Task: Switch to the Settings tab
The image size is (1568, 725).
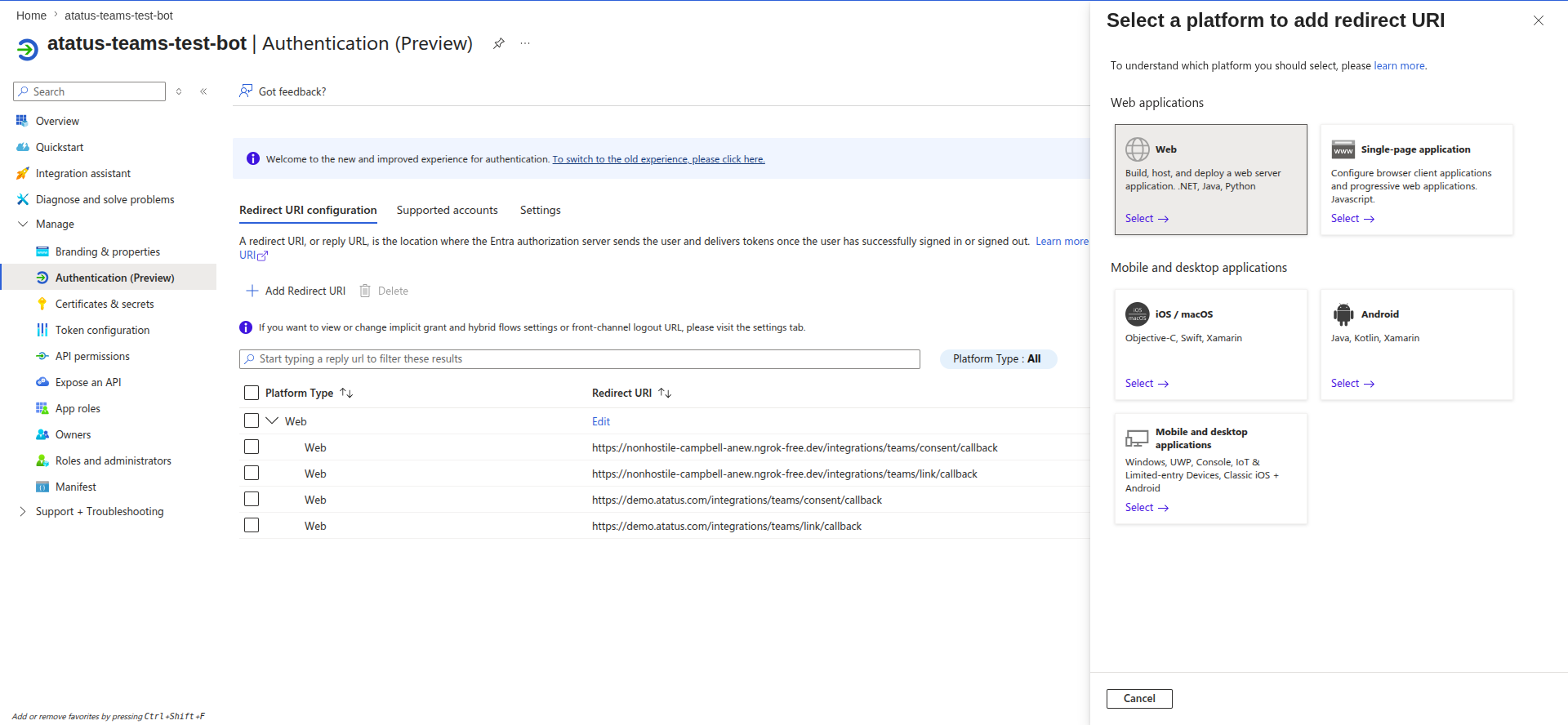Action: pos(541,210)
